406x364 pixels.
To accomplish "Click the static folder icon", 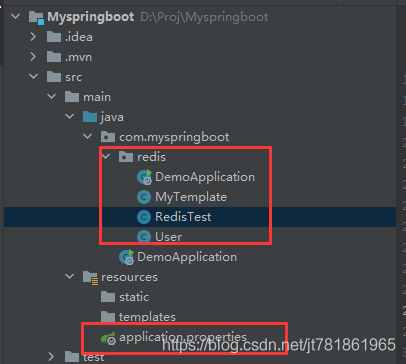I will [108, 297].
